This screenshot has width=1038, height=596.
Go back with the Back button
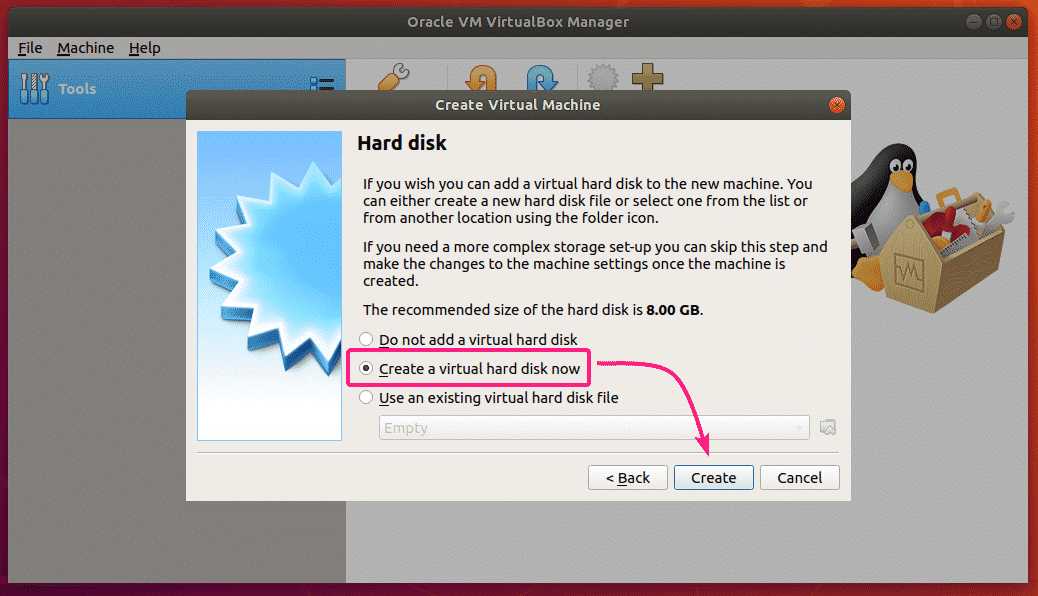(628, 478)
